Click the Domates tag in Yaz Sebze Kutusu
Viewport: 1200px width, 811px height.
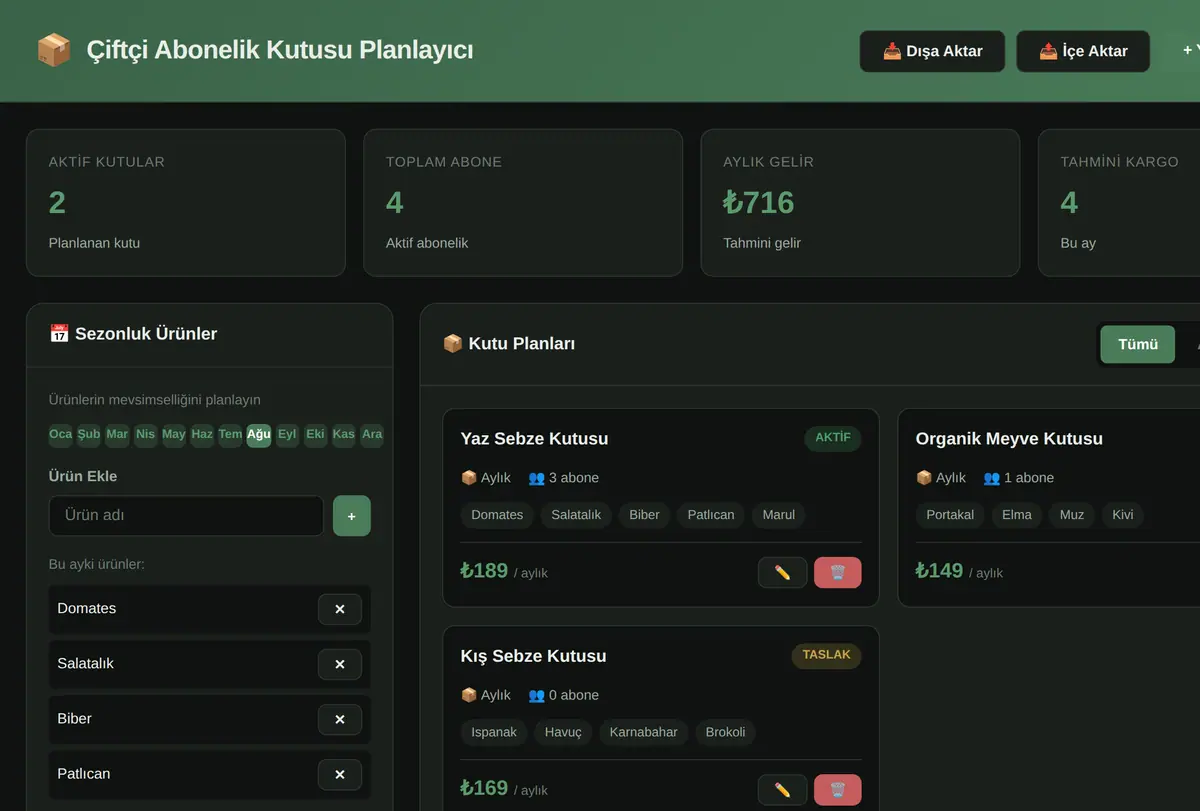click(497, 515)
